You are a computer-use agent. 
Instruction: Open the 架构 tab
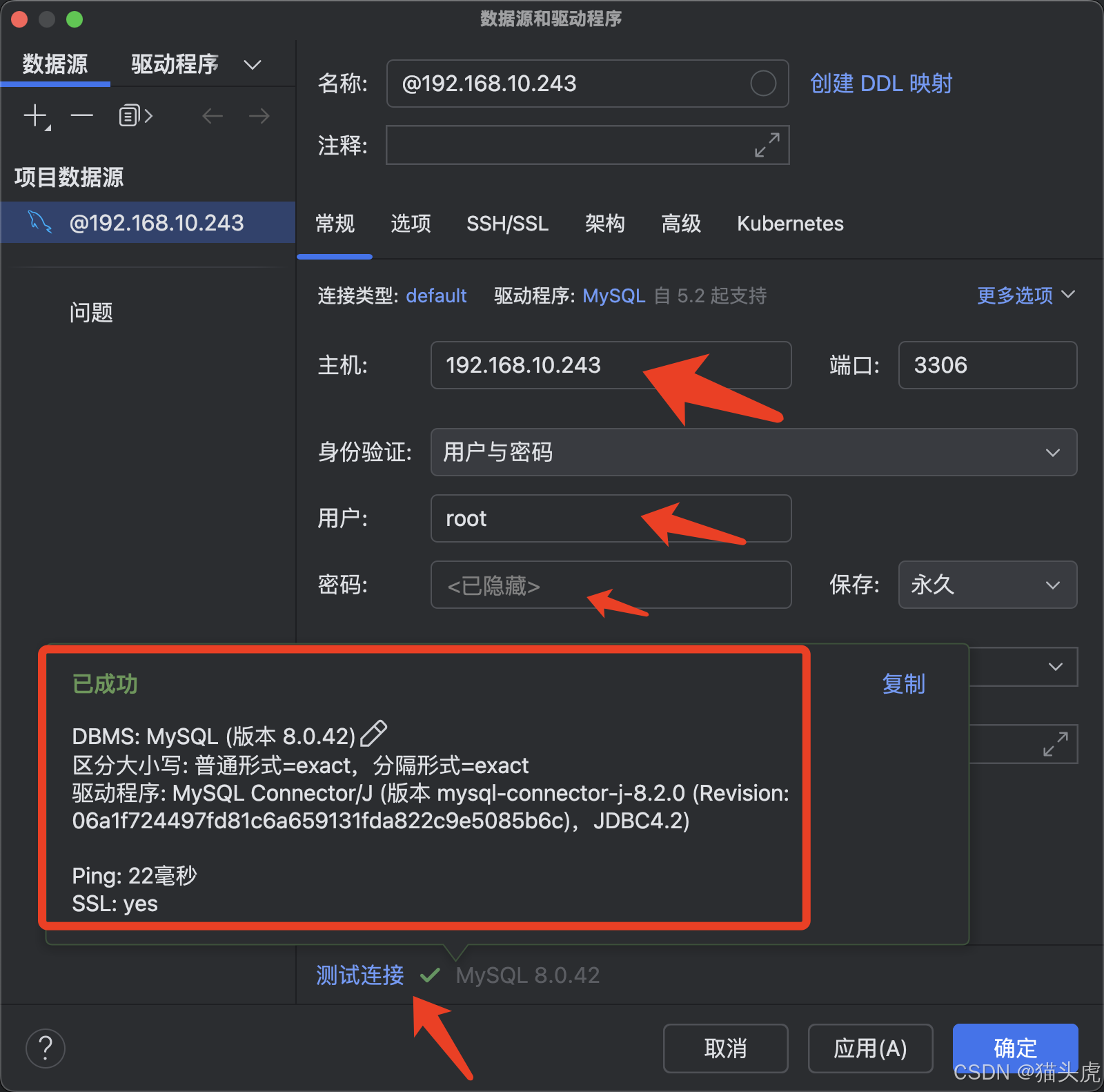605,224
